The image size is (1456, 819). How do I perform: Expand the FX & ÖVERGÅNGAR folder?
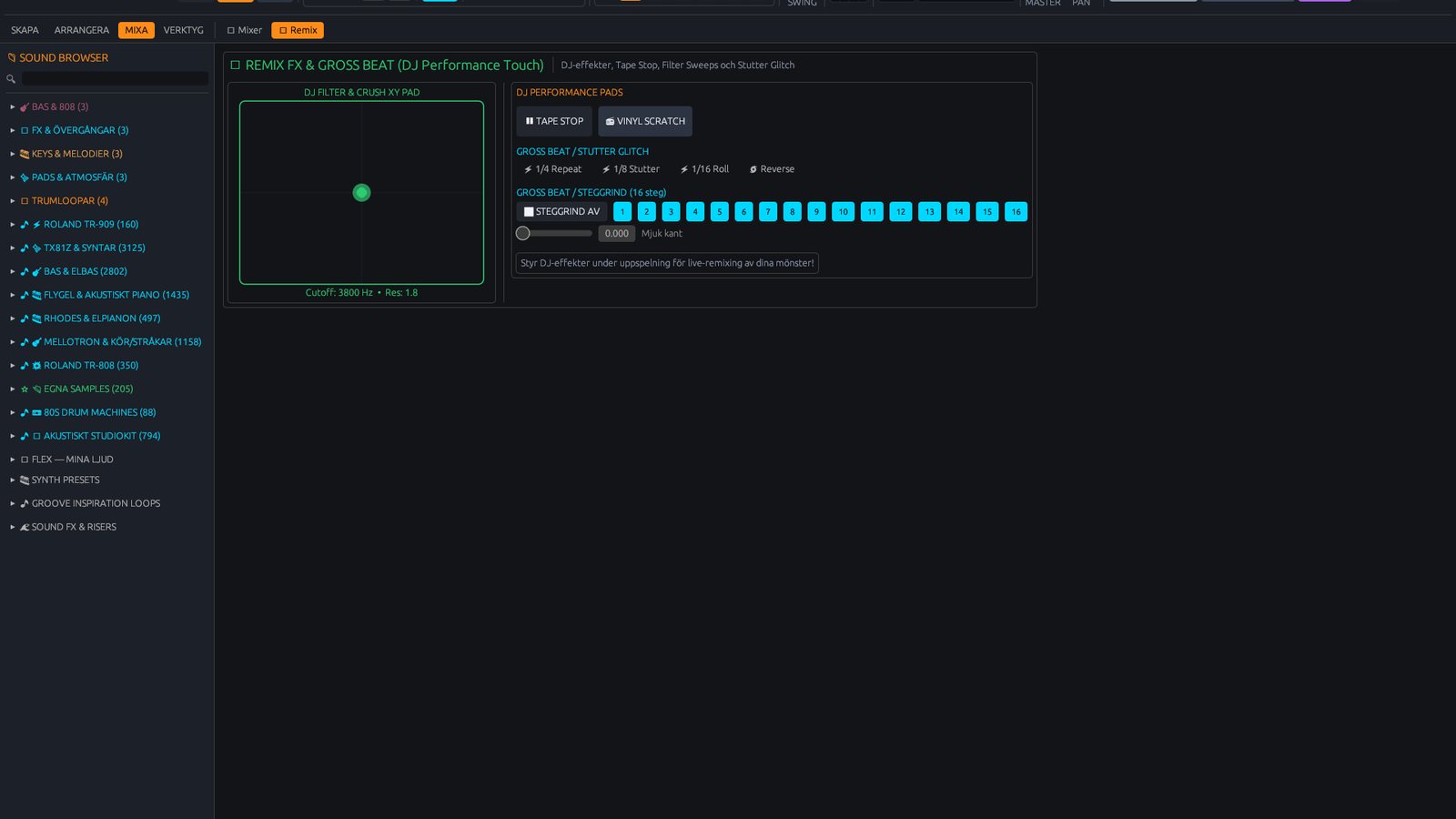point(13,131)
